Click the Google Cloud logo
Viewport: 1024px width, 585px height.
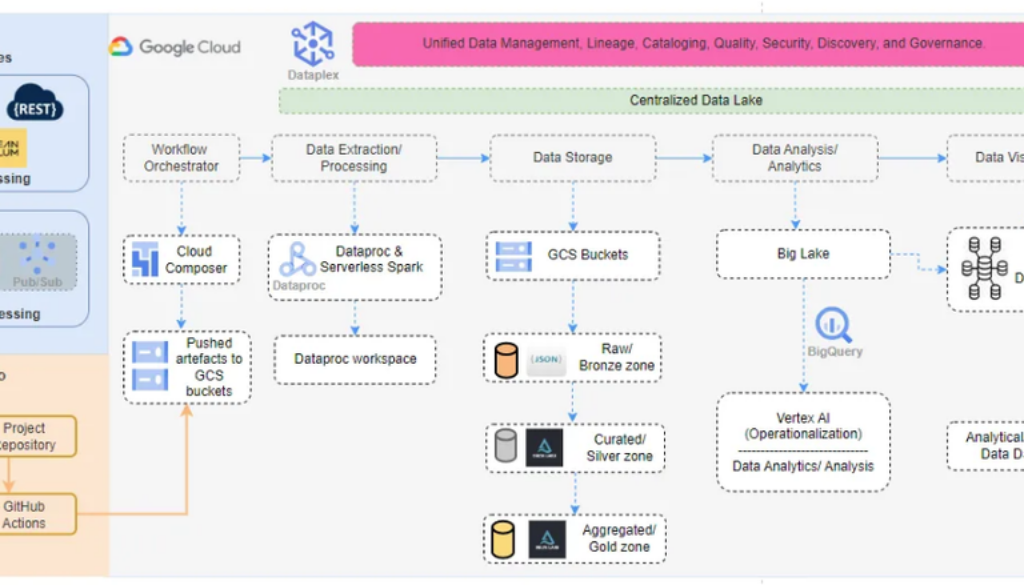[x=175, y=46]
